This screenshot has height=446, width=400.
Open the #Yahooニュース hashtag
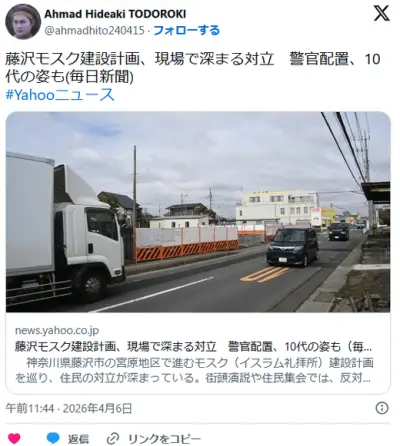(x=60, y=95)
